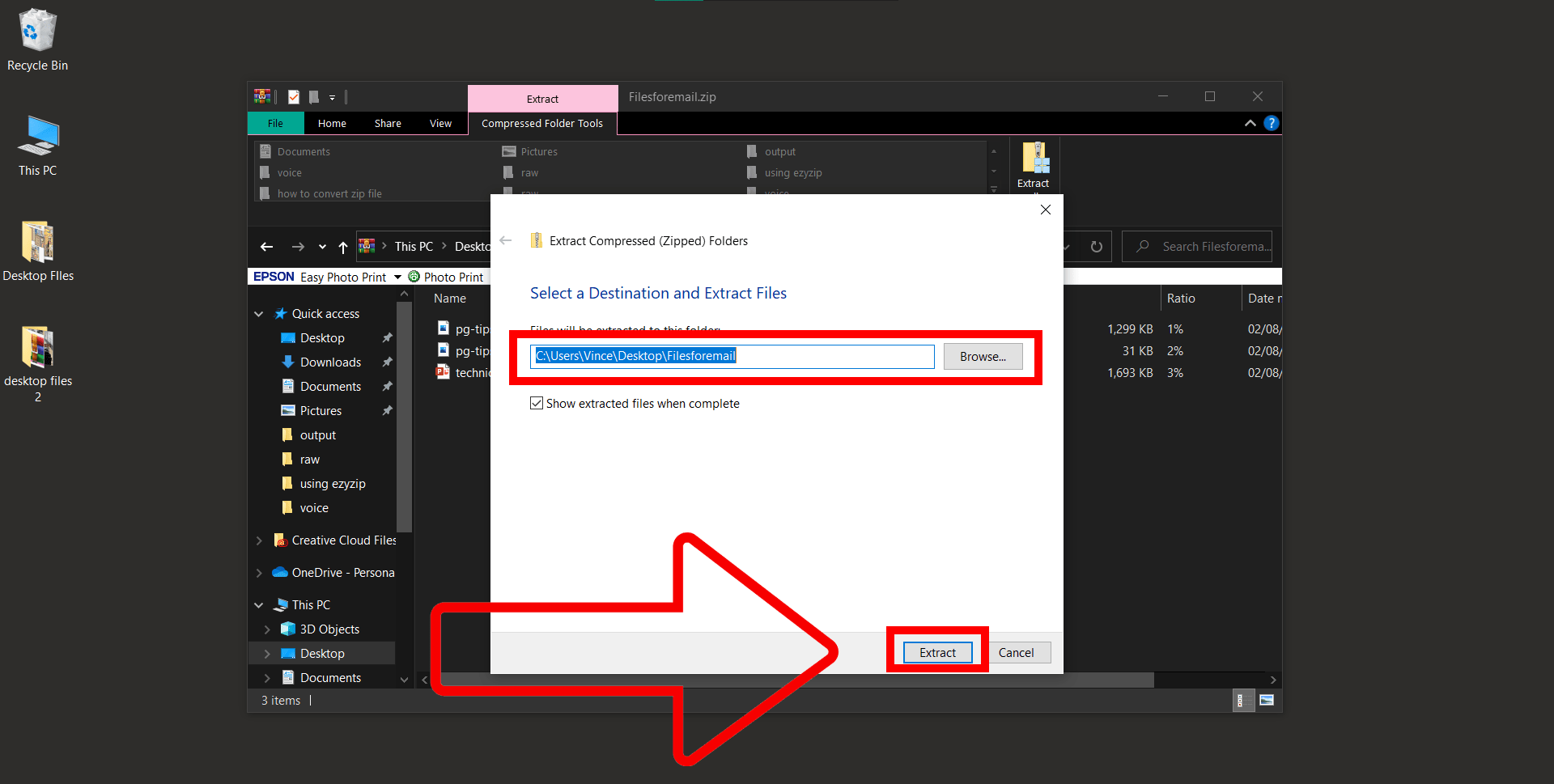Click the destination folder path field
The image size is (1554, 784).
click(728, 356)
